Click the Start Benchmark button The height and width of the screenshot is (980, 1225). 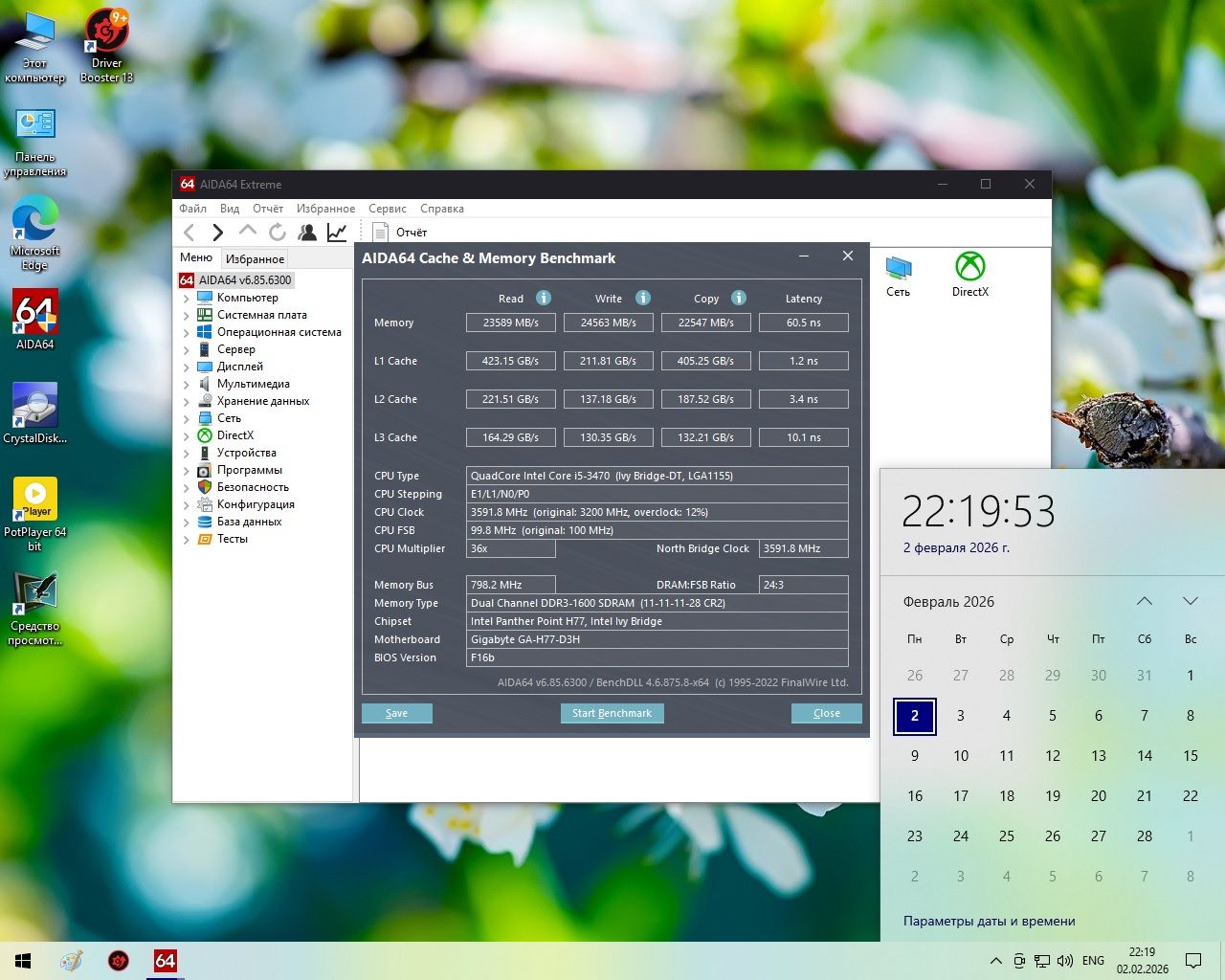pyautogui.click(x=612, y=713)
